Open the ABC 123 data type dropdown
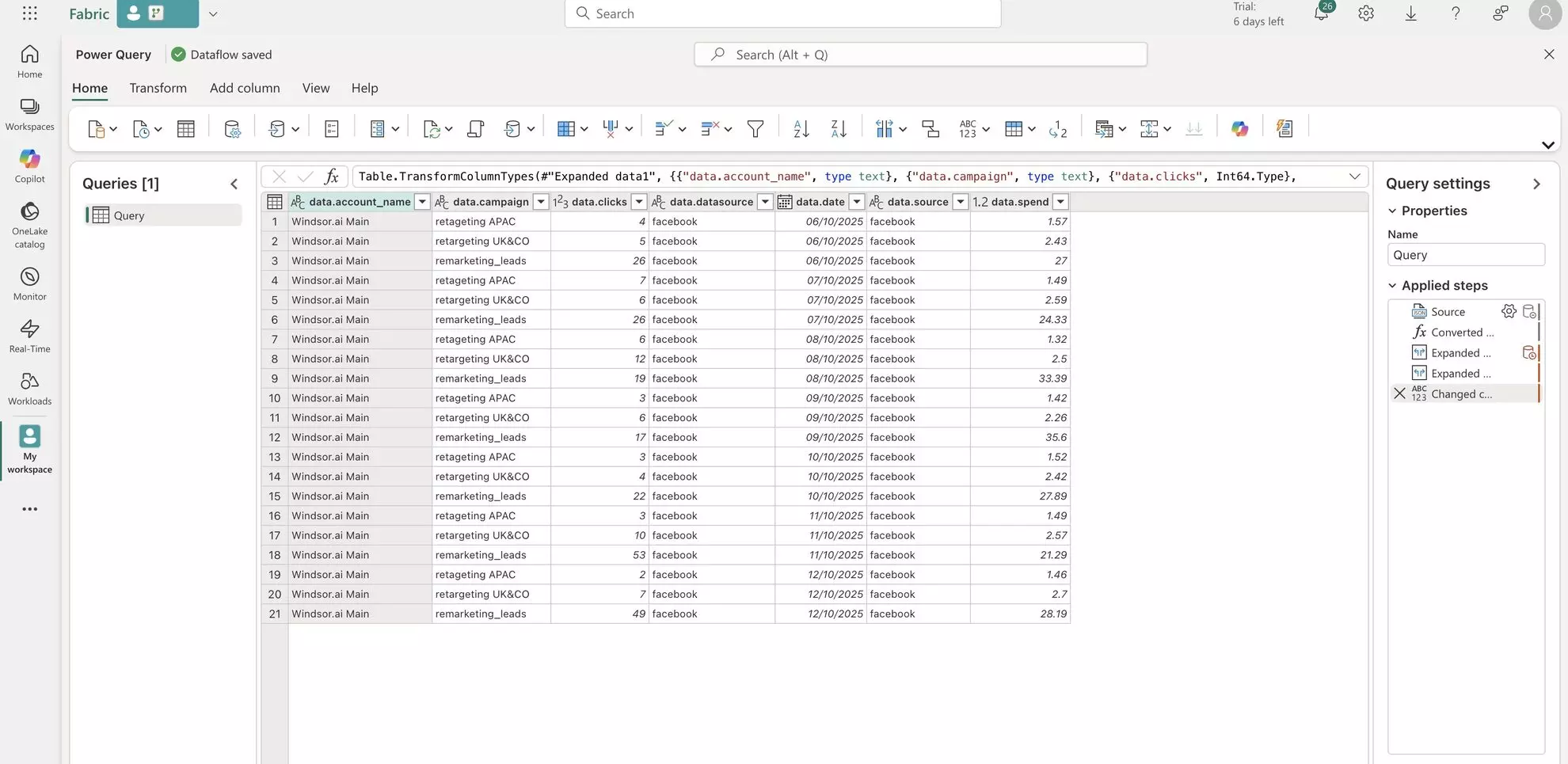Screen dimensions: 1568x764 (x=973, y=127)
